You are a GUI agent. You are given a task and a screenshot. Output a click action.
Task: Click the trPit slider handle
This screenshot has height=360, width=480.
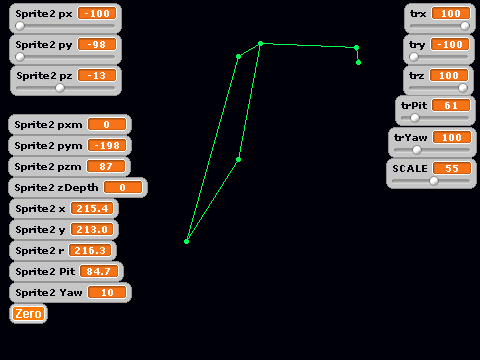pyautogui.click(x=415, y=118)
